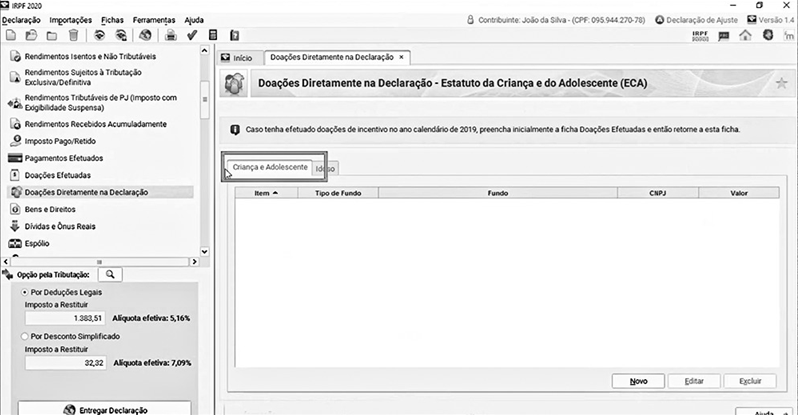Viewport: 798px width, 415px height.
Task: Open the Importações menu
Action: (x=71, y=20)
